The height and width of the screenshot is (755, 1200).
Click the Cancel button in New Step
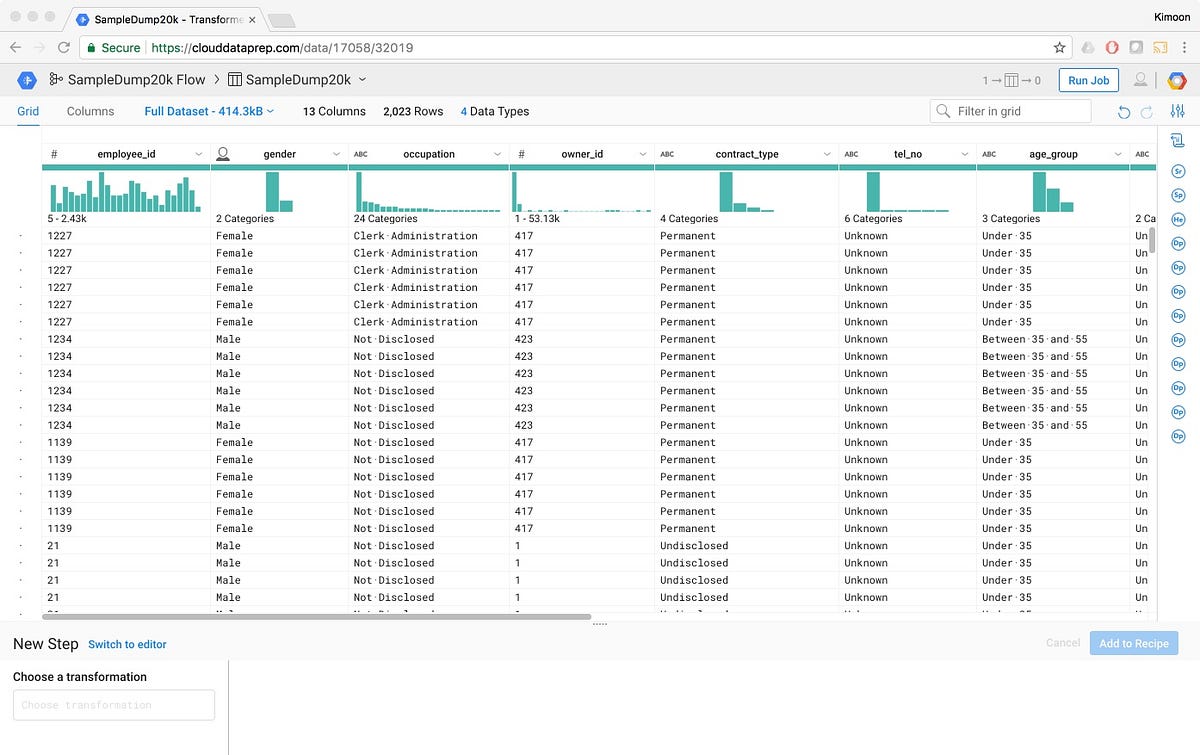[1062, 643]
